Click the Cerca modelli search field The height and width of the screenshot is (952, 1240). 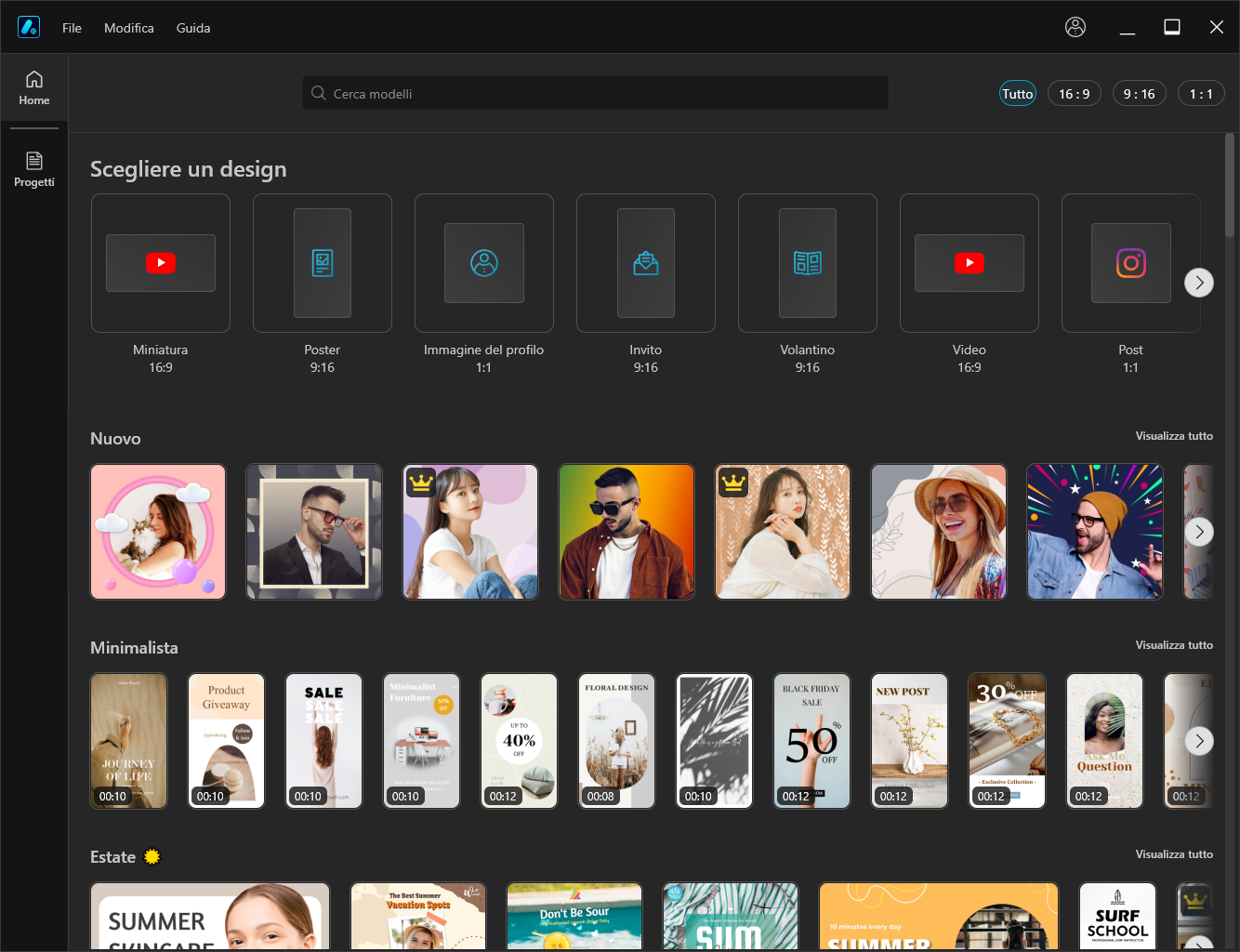pos(595,93)
